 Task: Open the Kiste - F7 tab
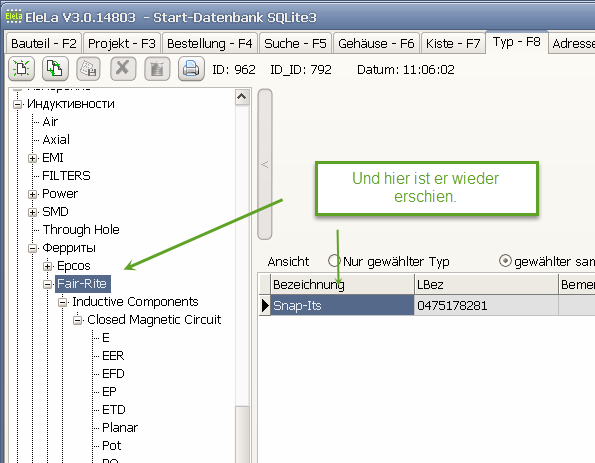coord(453,43)
